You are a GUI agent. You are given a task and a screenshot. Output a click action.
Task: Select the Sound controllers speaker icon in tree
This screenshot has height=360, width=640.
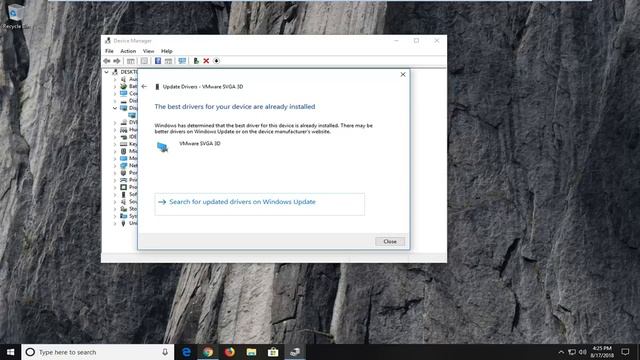pyautogui.click(x=124, y=202)
